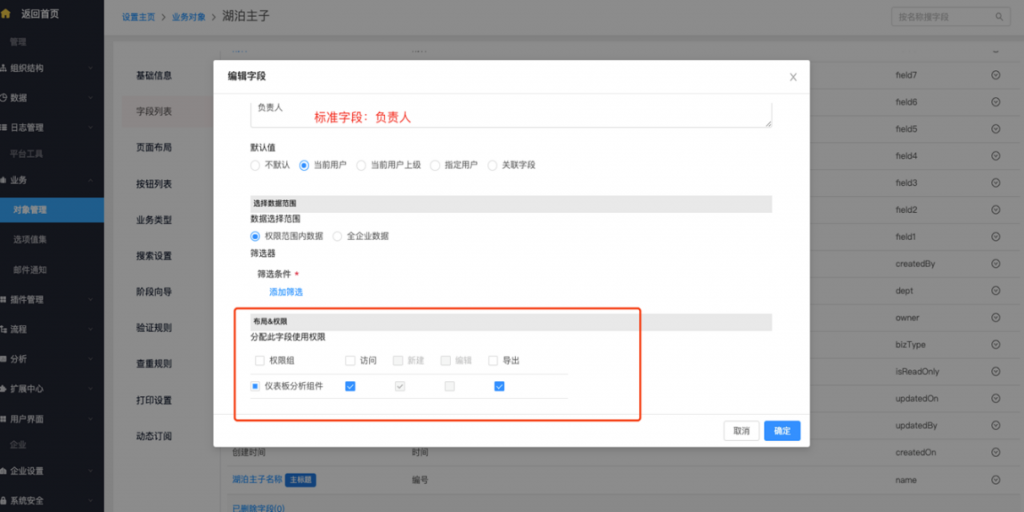Viewport: 1024px width, 512px height.
Task: Click the 流程 sidebar icon
Action: click(5, 329)
